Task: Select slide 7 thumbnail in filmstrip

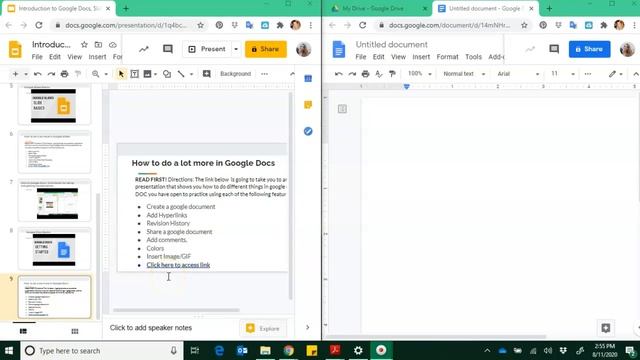Action: coord(54,201)
